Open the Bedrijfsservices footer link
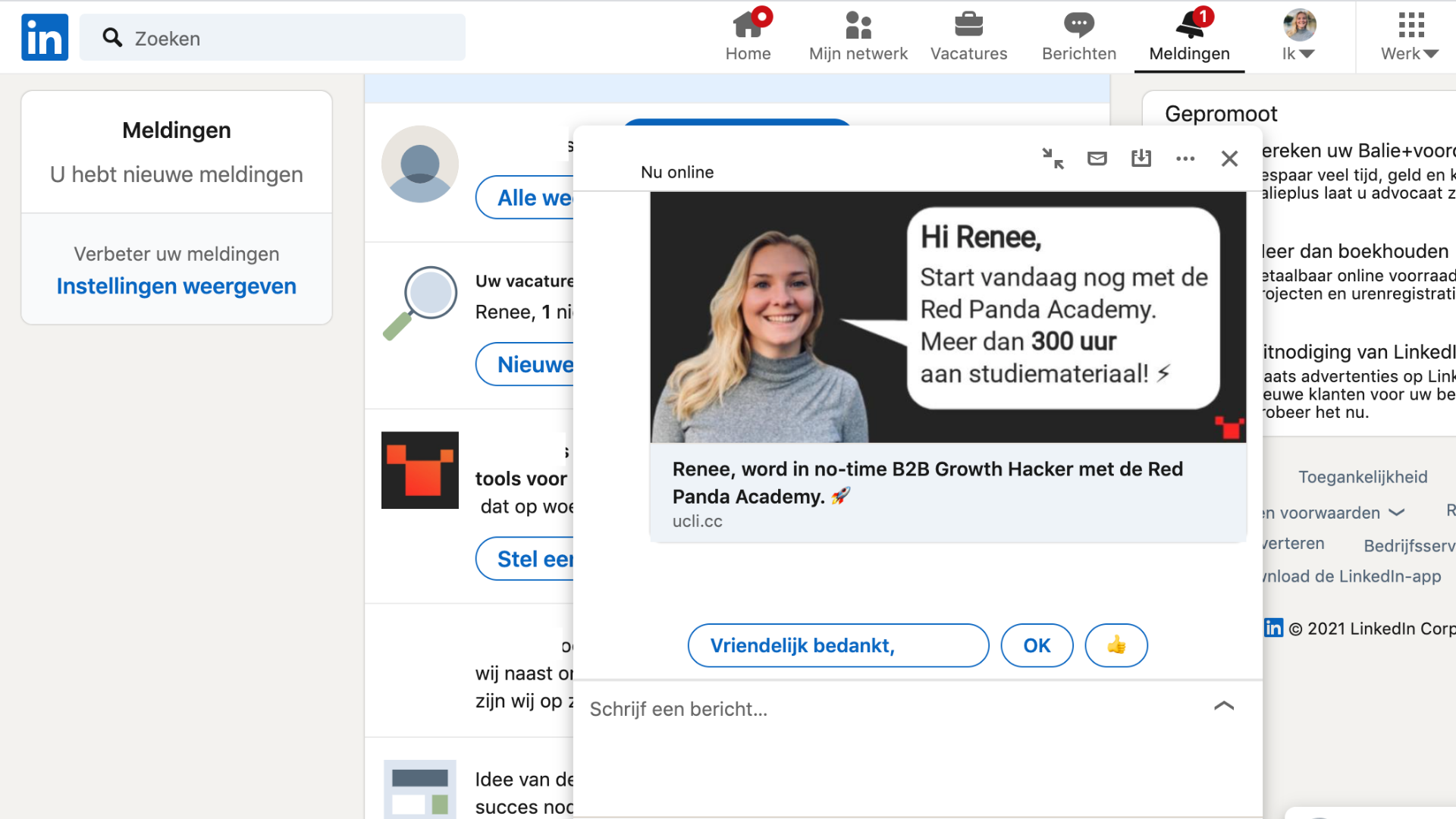Viewport: 1456px width, 819px height. tap(1409, 546)
